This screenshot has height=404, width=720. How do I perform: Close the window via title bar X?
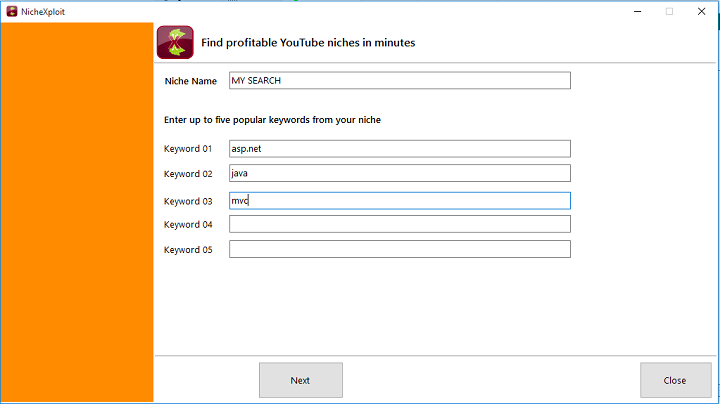(x=701, y=11)
